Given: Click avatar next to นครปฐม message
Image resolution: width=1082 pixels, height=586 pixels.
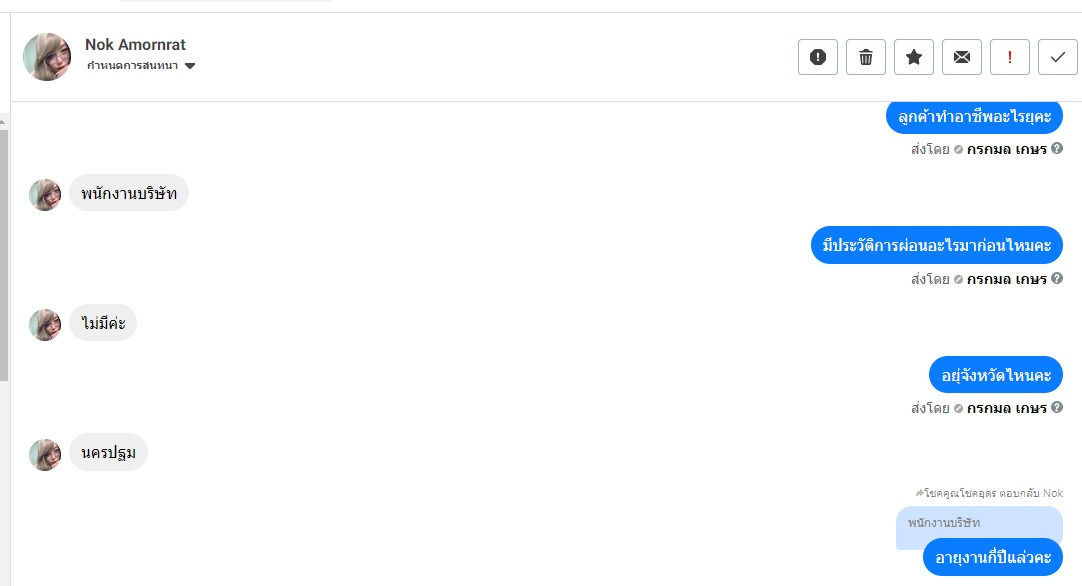Looking at the screenshot, I should tap(45, 454).
